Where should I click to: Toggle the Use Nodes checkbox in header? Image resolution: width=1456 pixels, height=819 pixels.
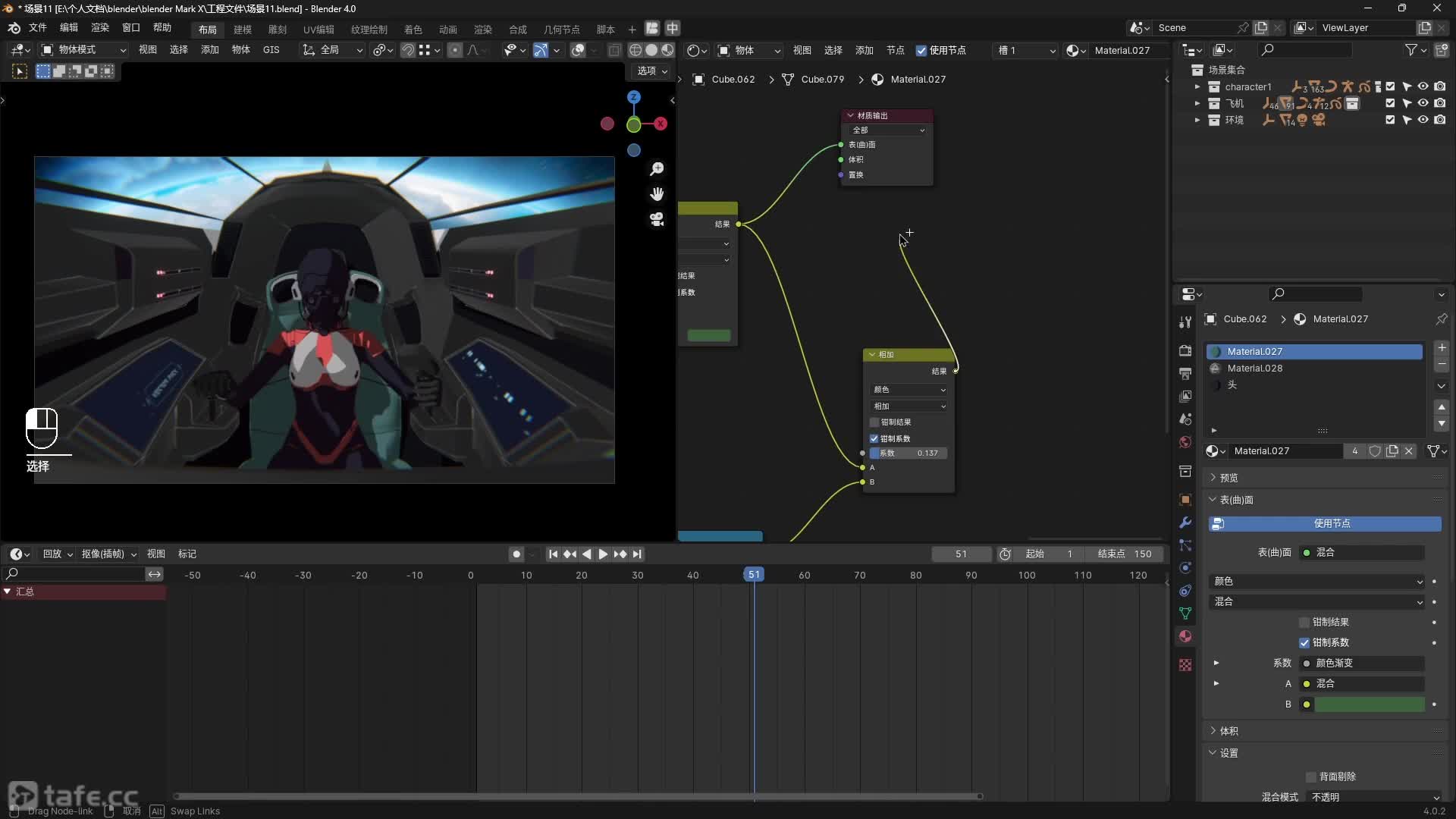tap(921, 51)
